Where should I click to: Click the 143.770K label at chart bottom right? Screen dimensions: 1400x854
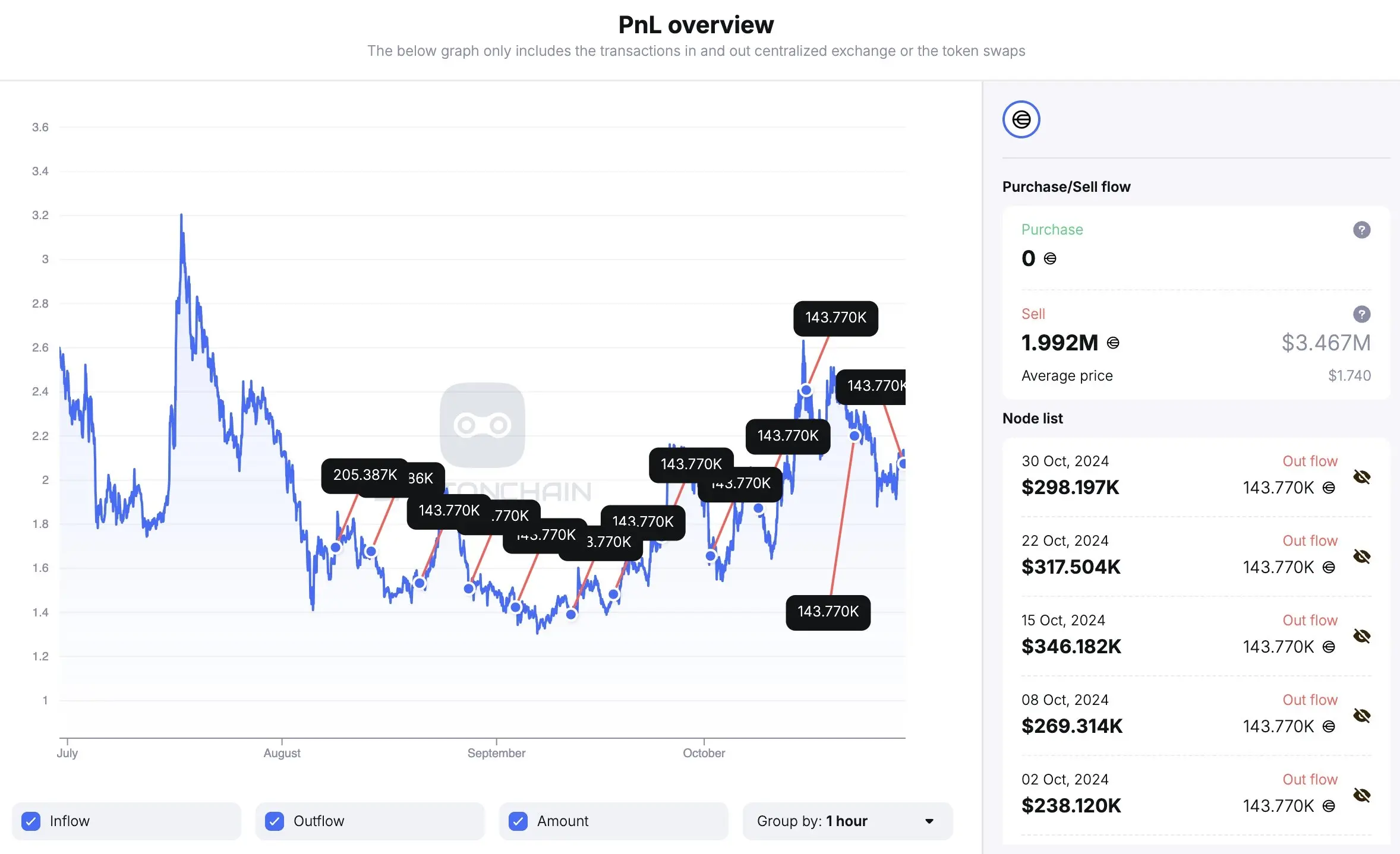[x=828, y=612]
